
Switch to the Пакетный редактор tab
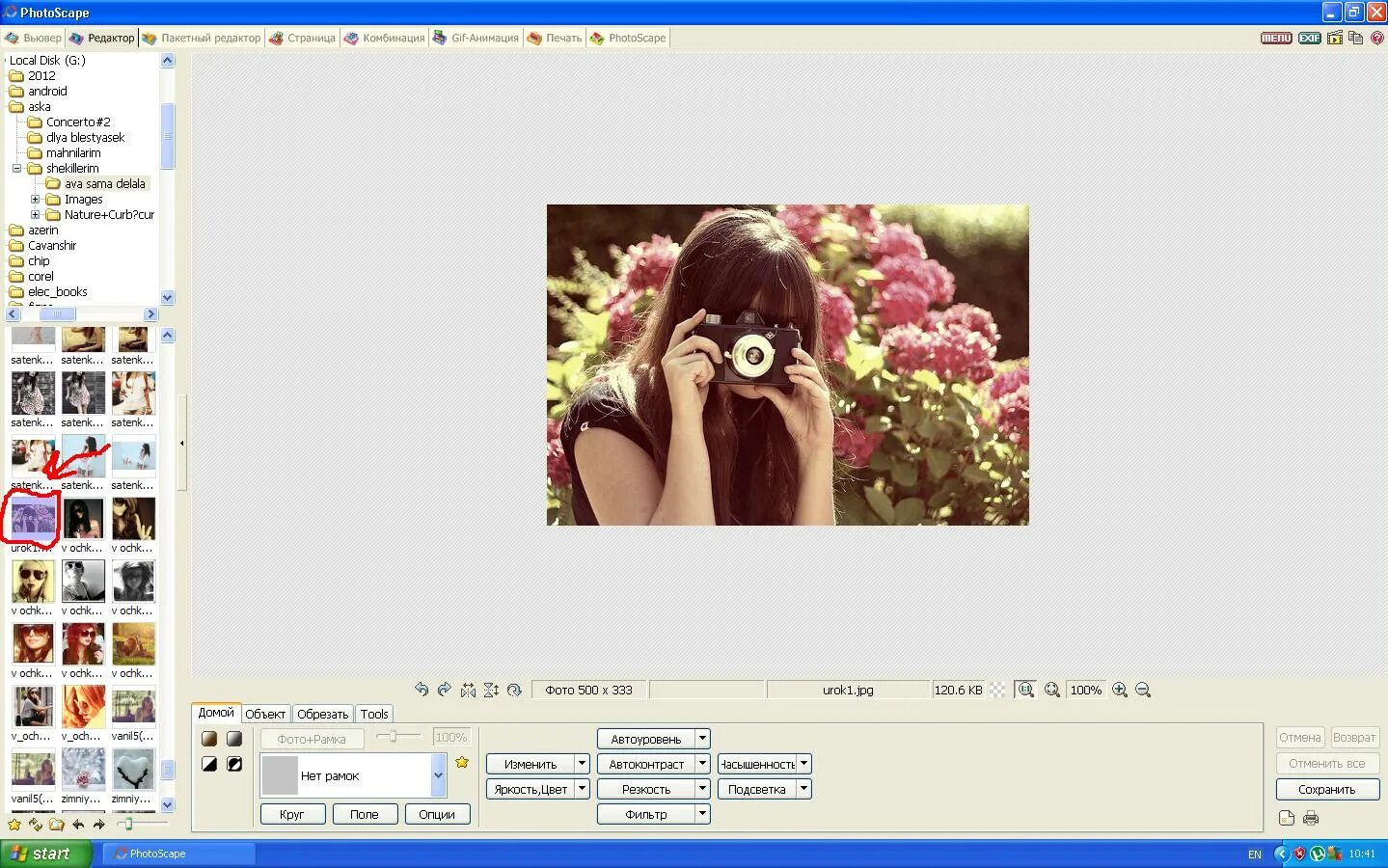click(202, 38)
